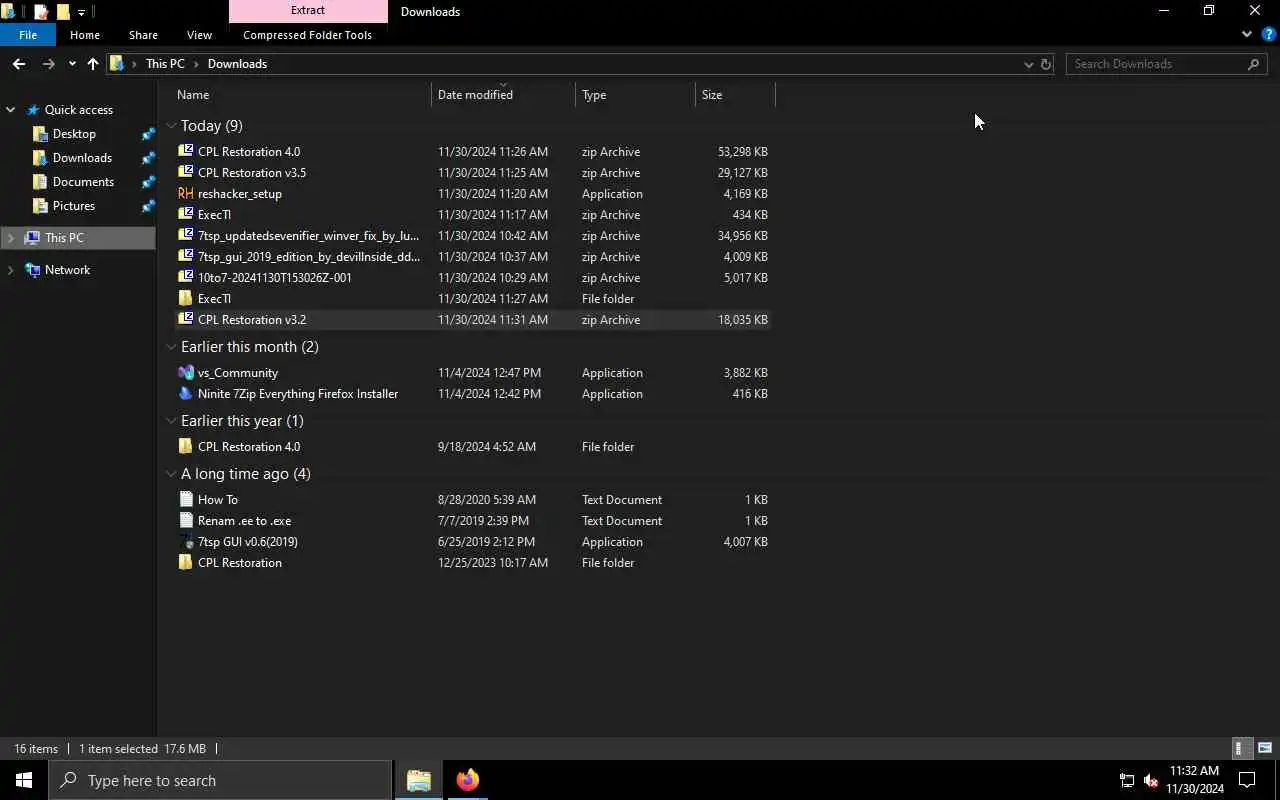Refresh the Downloads folder view

pyautogui.click(x=1046, y=64)
